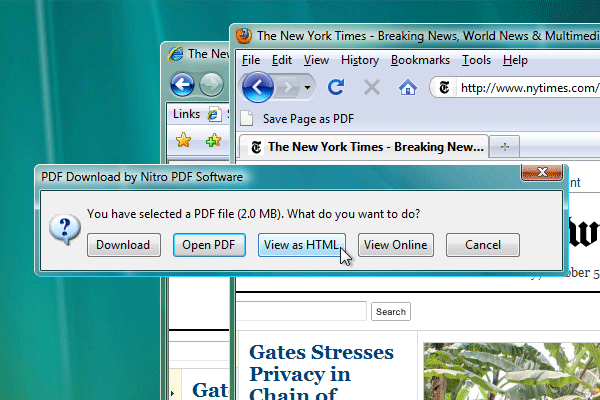Click the Download button in dialog
600x400 pixels.
(x=123, y=245)
